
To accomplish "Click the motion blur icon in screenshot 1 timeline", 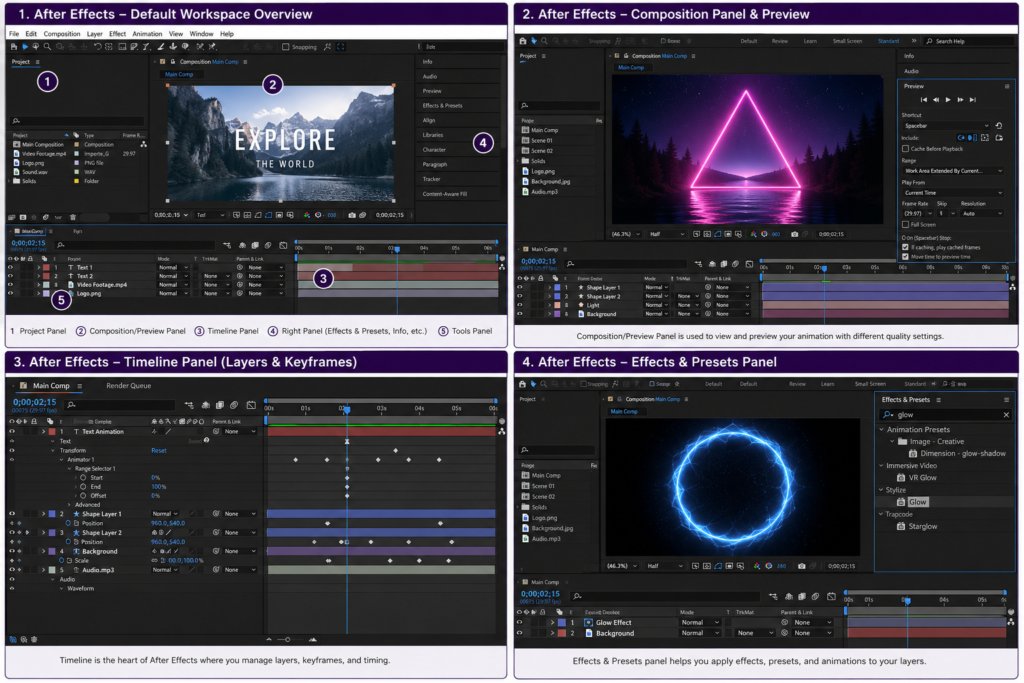I will 268,246.
